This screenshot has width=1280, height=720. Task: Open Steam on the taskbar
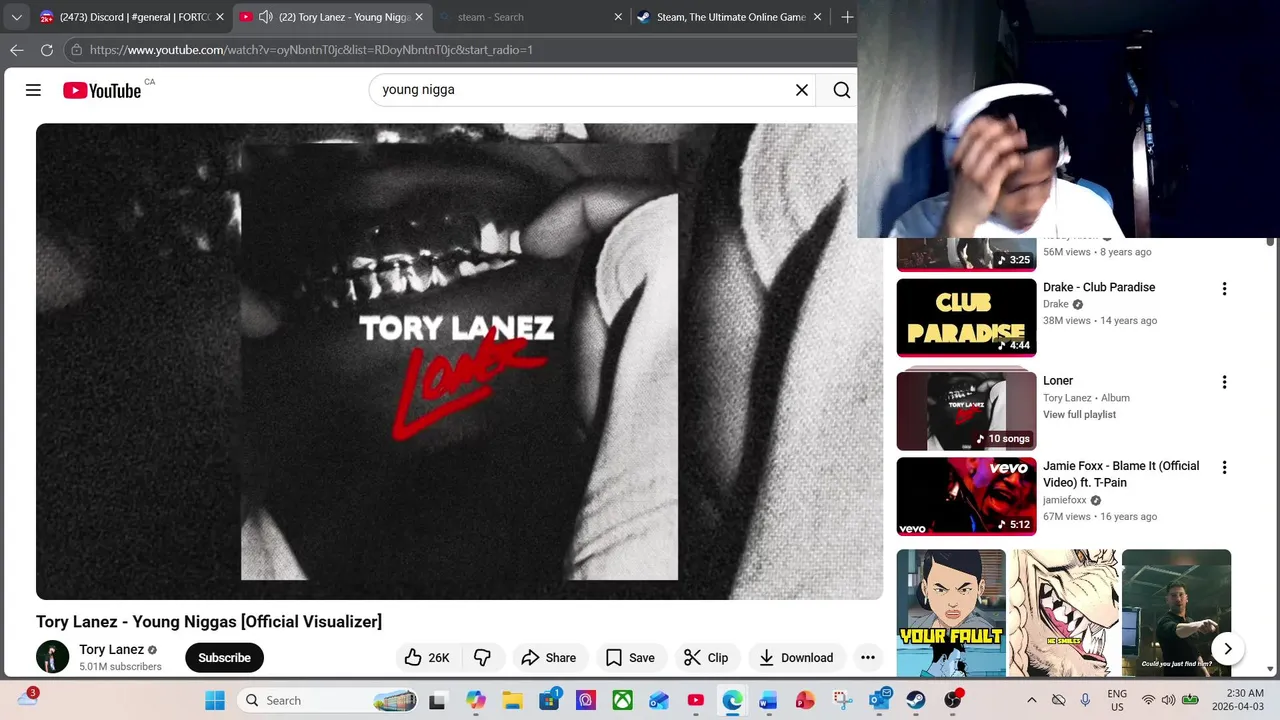(916, 700)
